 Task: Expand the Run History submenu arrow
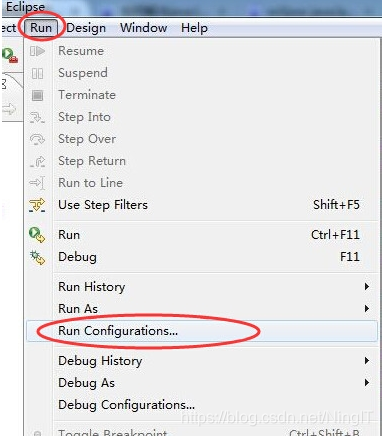click(367, 287)
